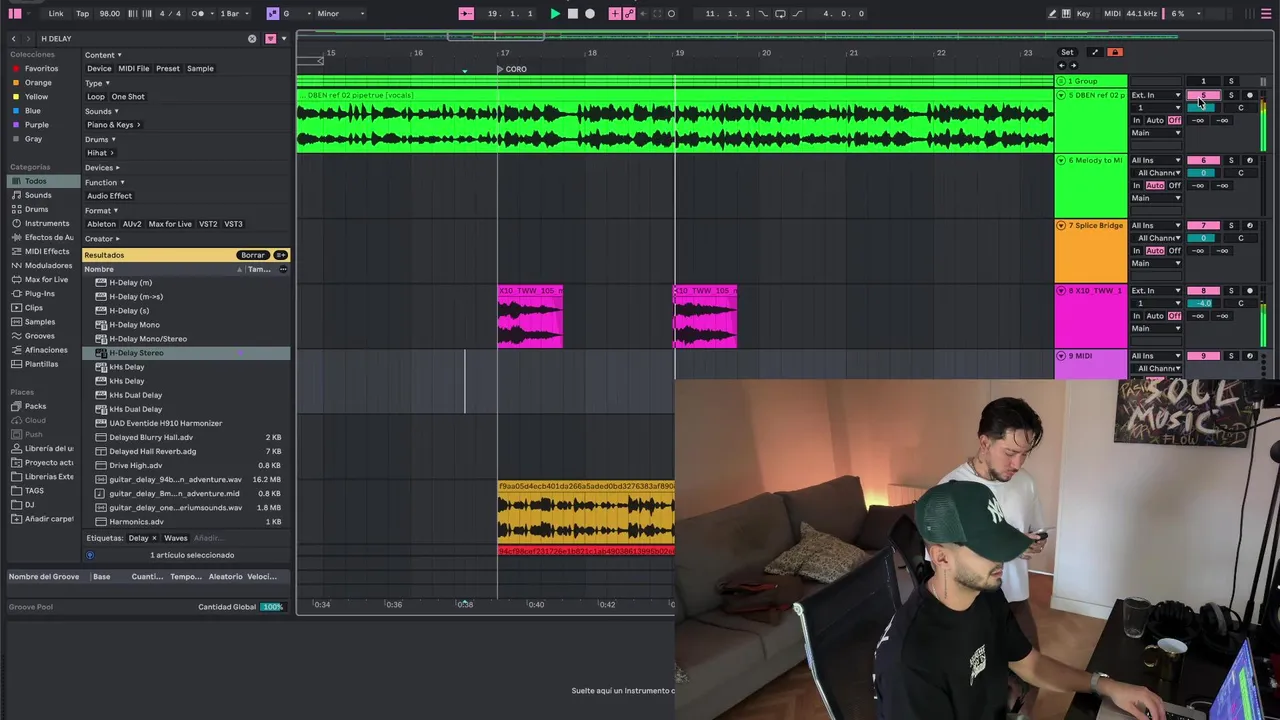Viewport: 1280px width, 720px height.
Task: Click the Tap tempo button
Action: tap(82, 13)
